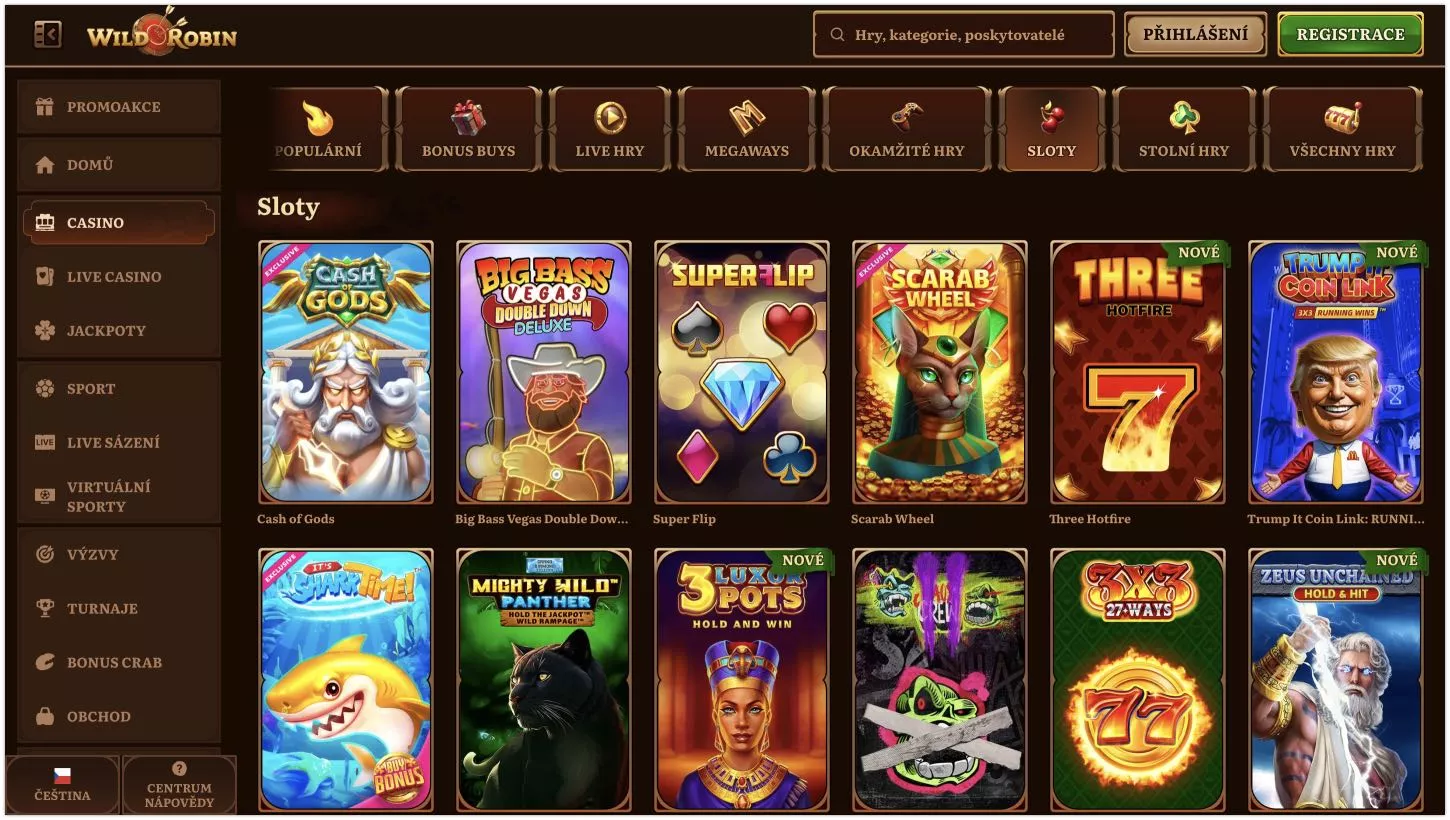1450x820 pixels.
Task: Open the Promoakce gift icon item
Action: click(x=119, y=107)
